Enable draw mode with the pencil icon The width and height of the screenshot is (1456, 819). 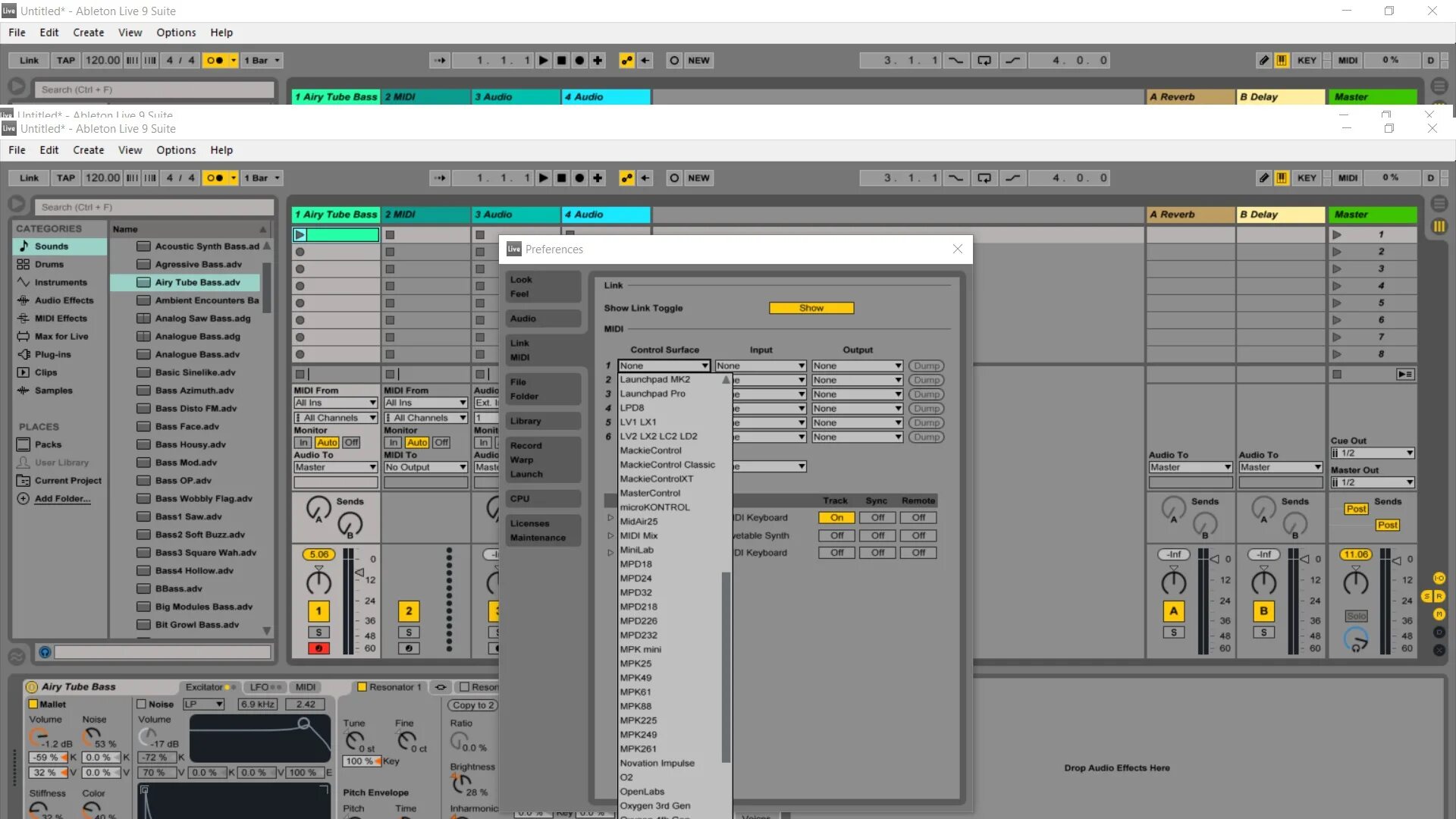click(1263, 177)
